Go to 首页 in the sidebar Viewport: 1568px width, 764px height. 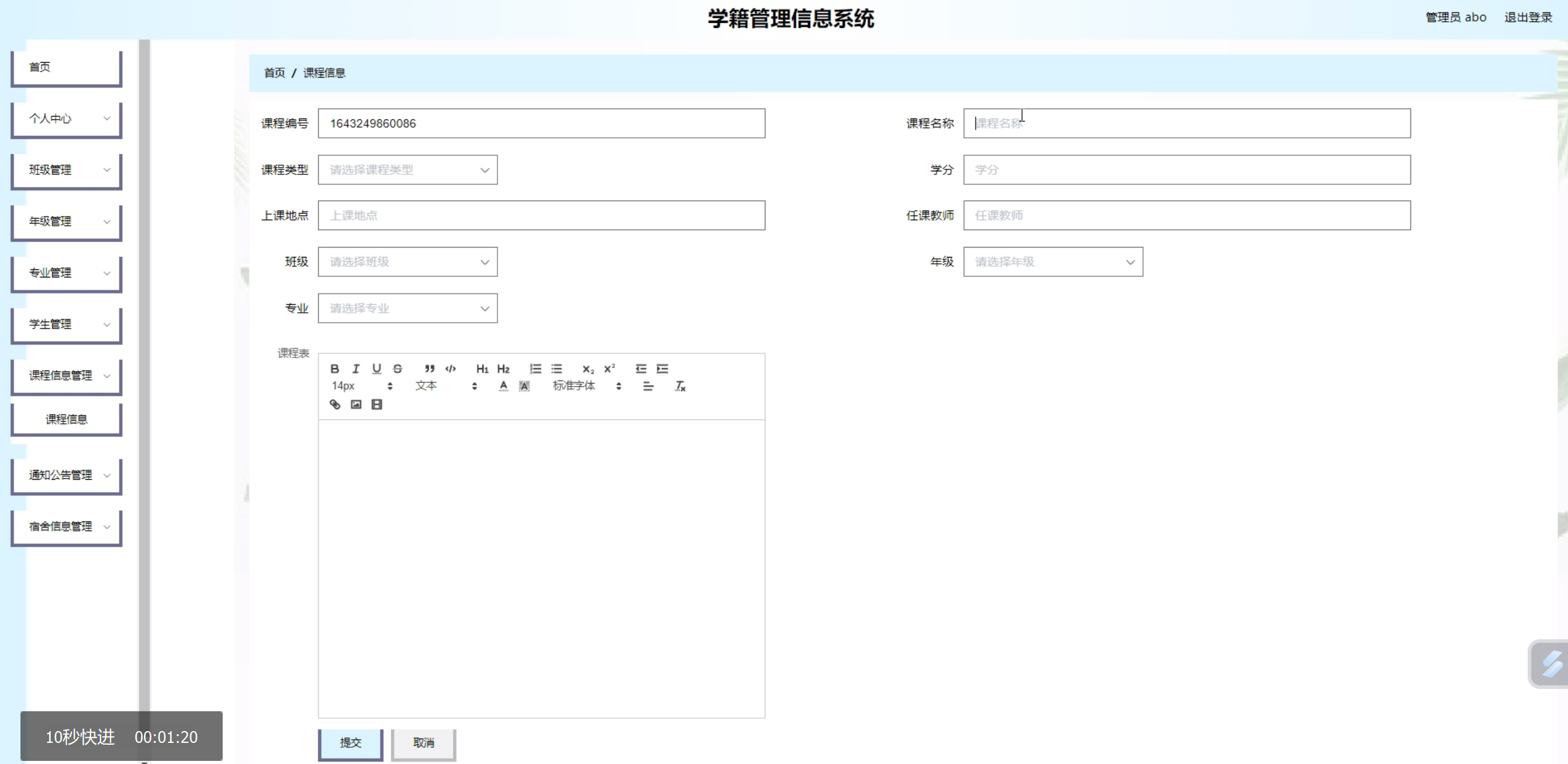[66, 67]
